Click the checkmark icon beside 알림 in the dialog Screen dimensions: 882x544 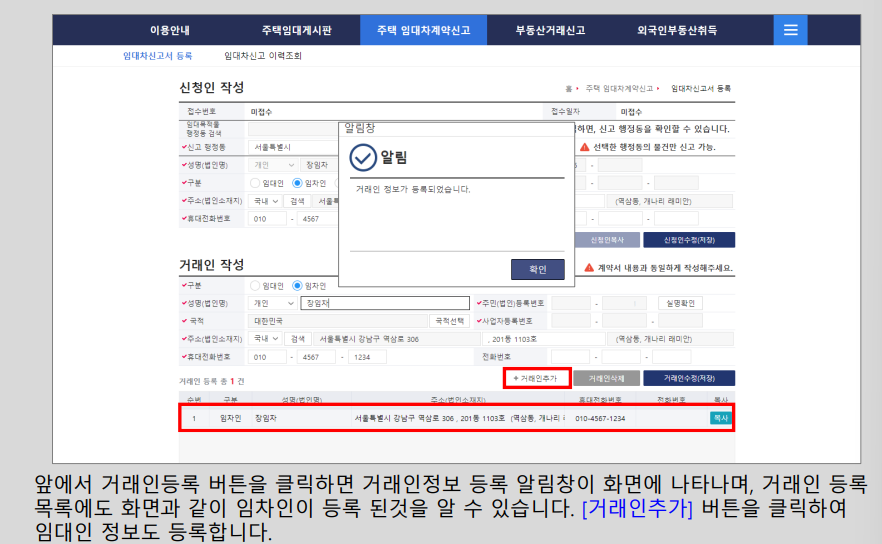click(363, 158)
